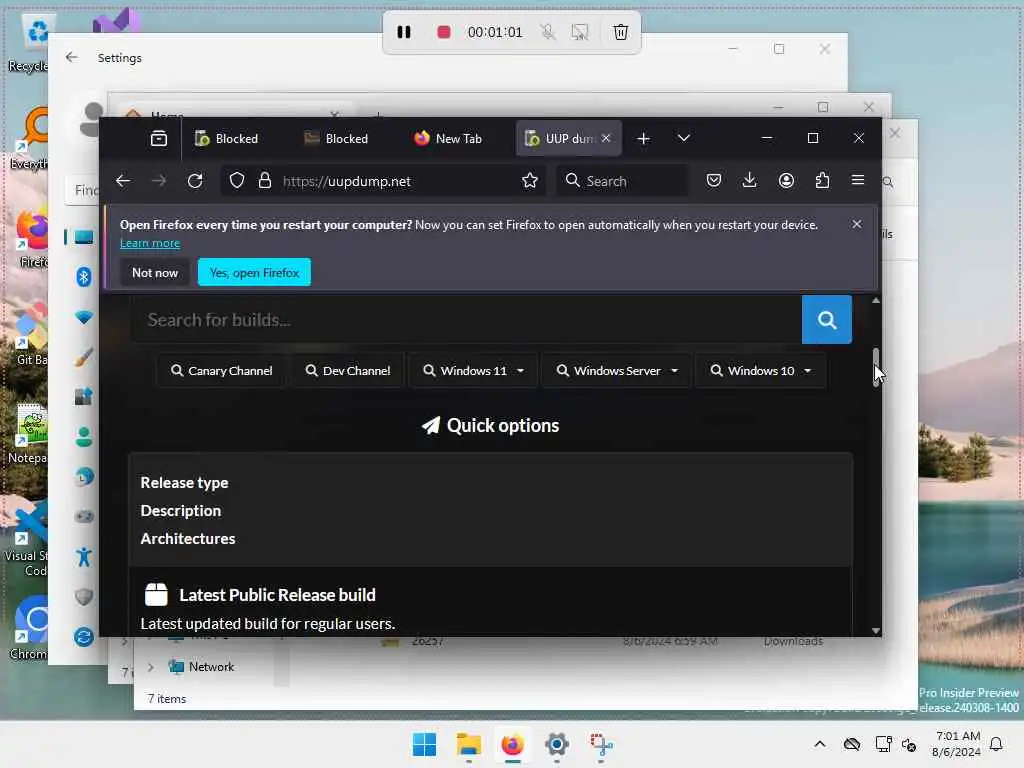This screenshot has width=1024, height=768.
Task: Click the Firefox taskbar icon
Action: click(x=513, y=744)
